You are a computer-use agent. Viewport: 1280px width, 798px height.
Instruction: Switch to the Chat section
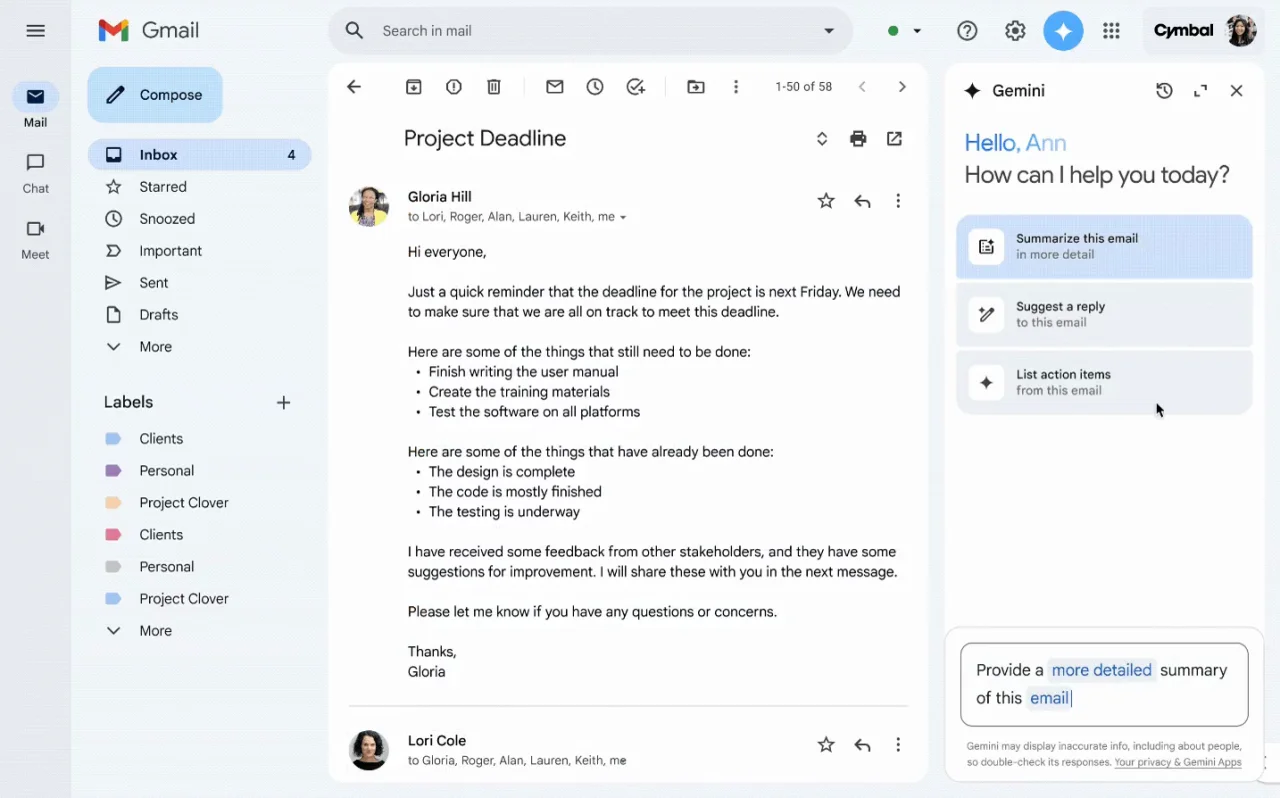point(35,172)
